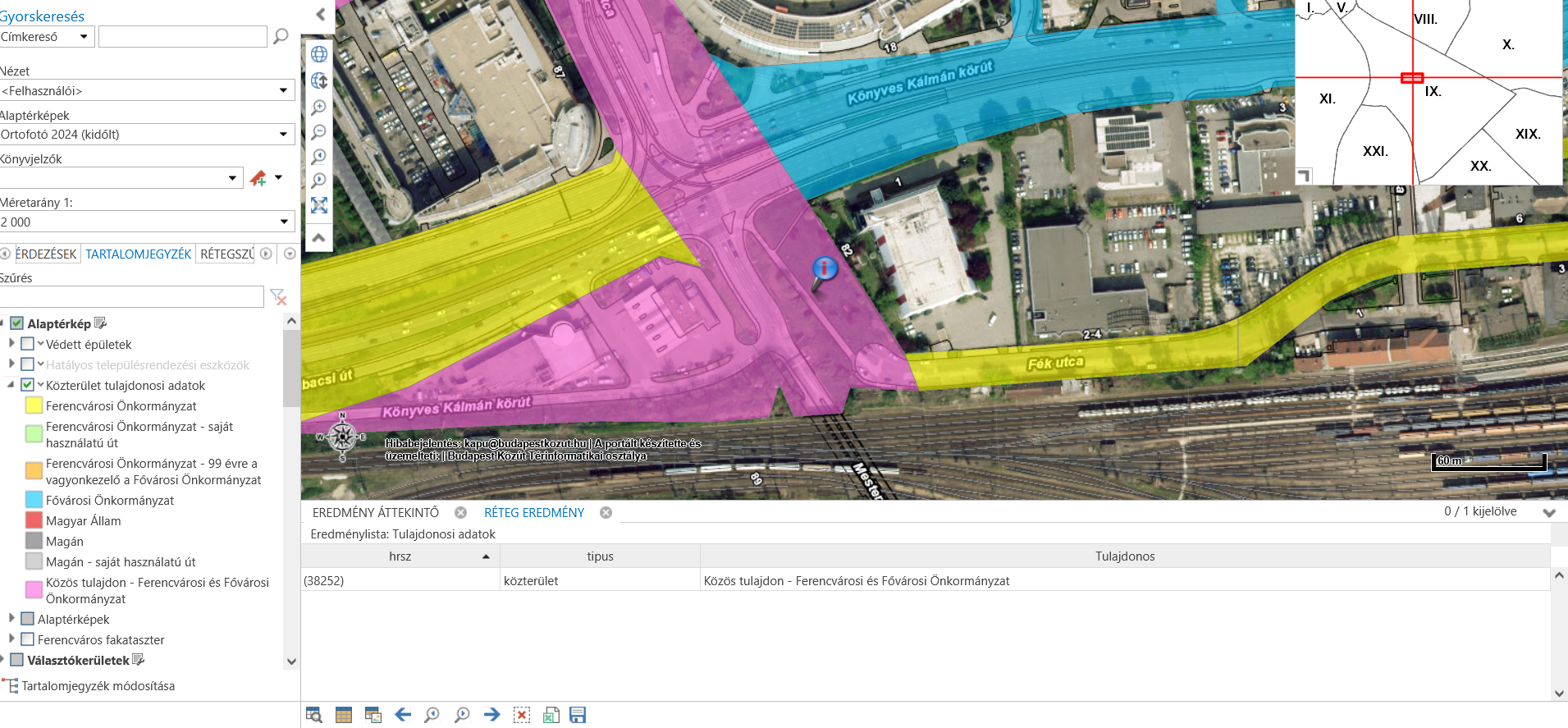Open the EREDMÉNY ÁTTEKINTŐ tab

tap(376, 513)
